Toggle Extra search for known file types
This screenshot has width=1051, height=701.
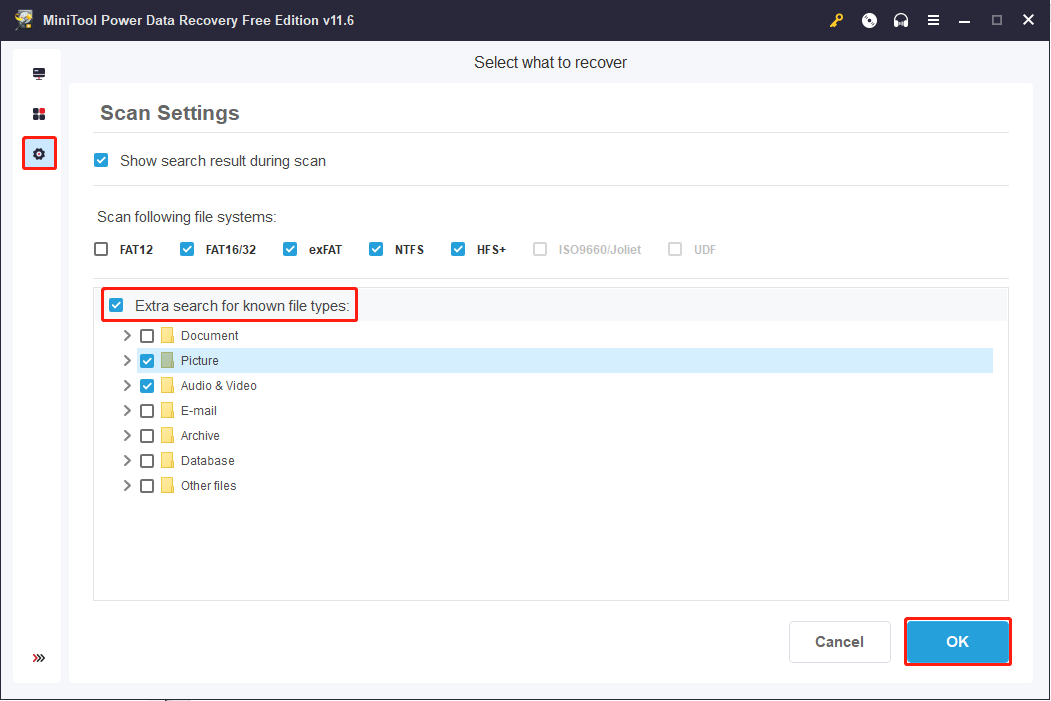tap(117, 306)
